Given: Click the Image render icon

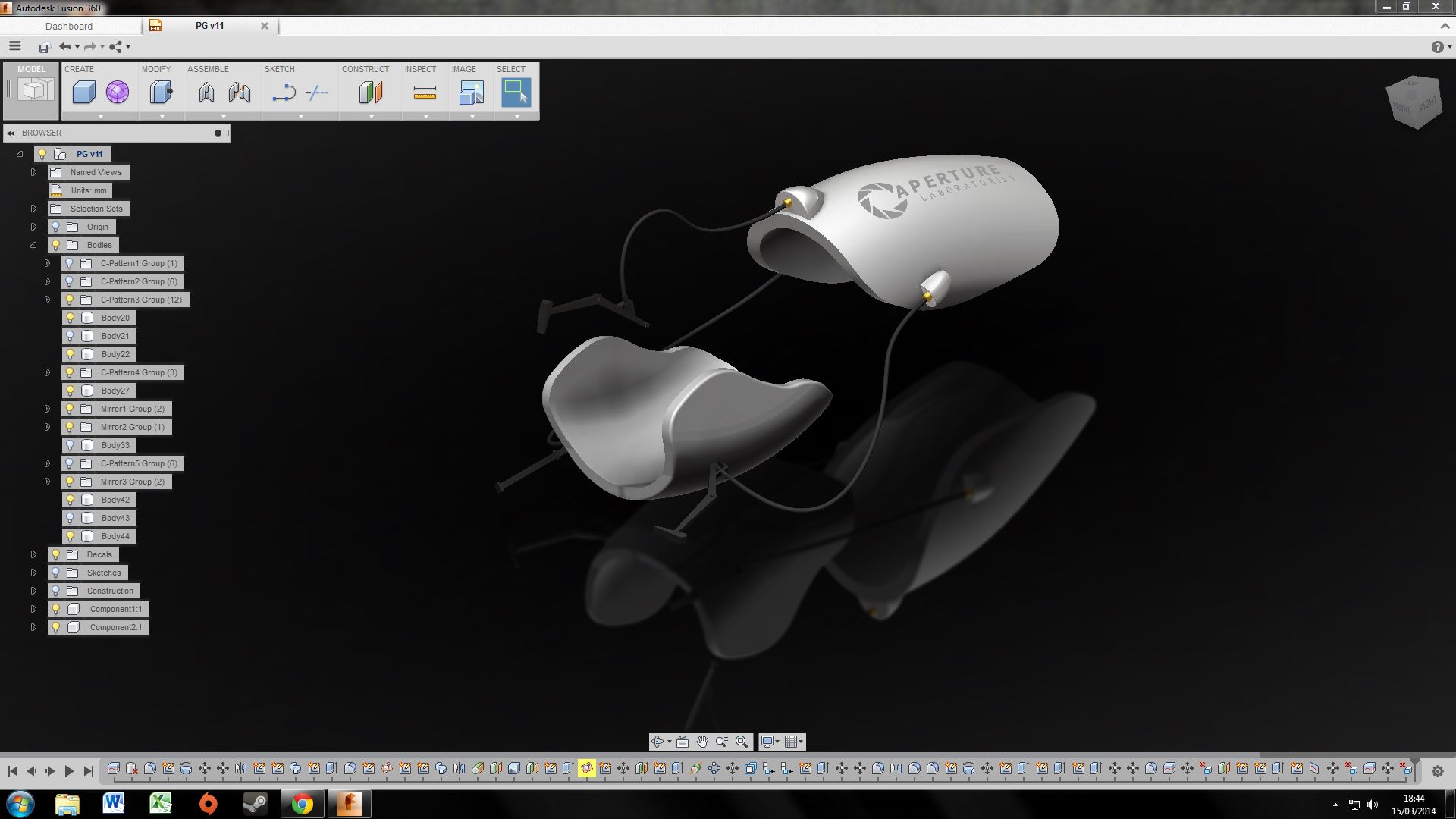Looking at the screenshot, I should pos(471,93).
